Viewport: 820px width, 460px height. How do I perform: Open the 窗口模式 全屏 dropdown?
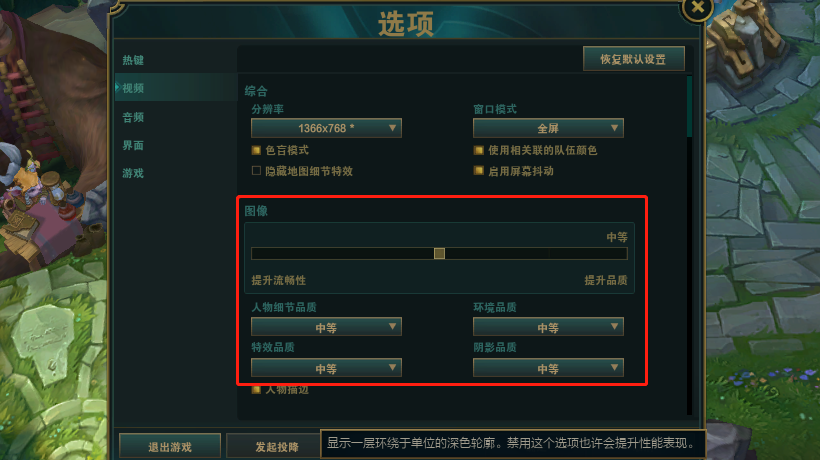[548, 128]
